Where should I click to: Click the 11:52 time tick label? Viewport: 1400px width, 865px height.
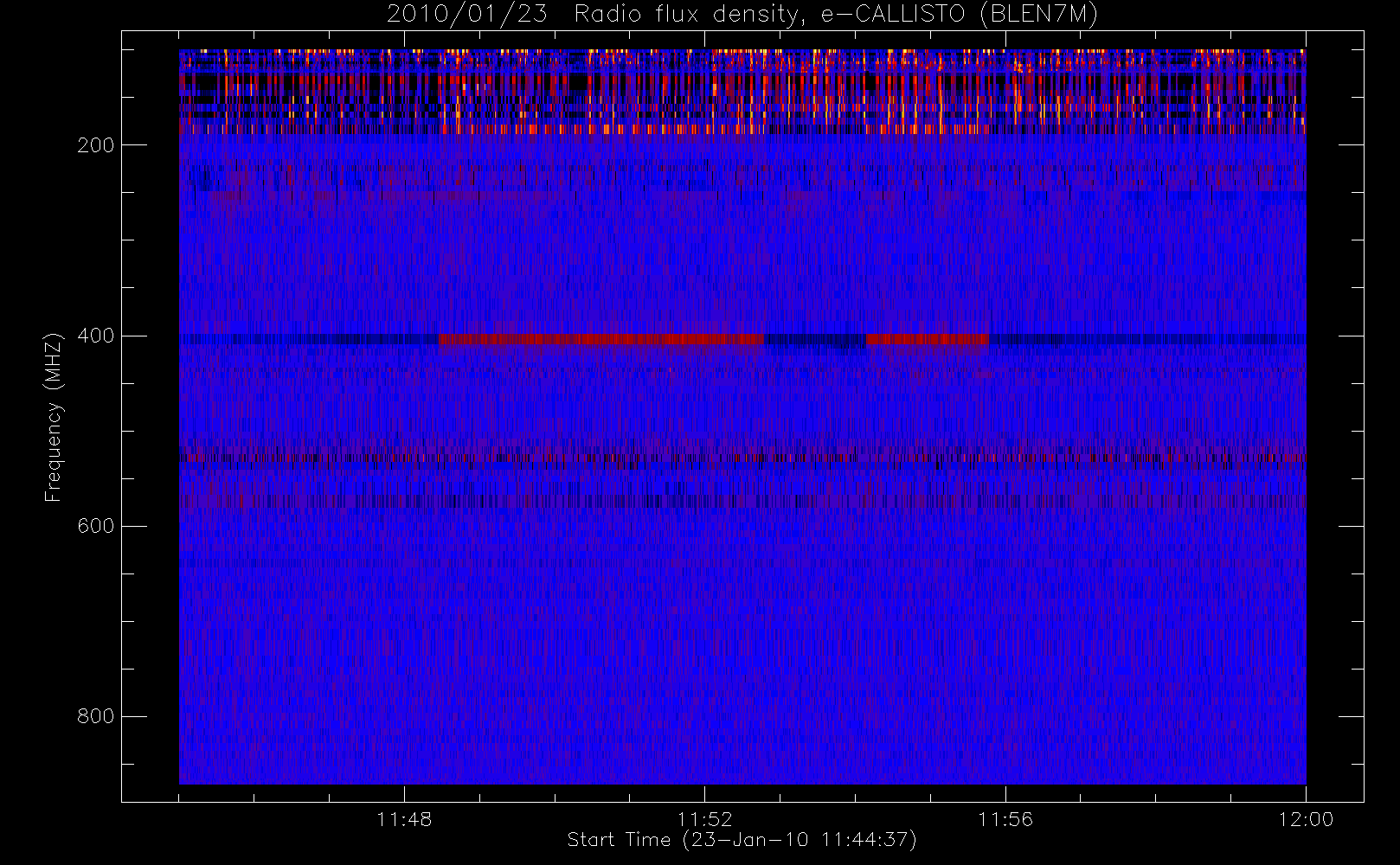coord(704,819)
